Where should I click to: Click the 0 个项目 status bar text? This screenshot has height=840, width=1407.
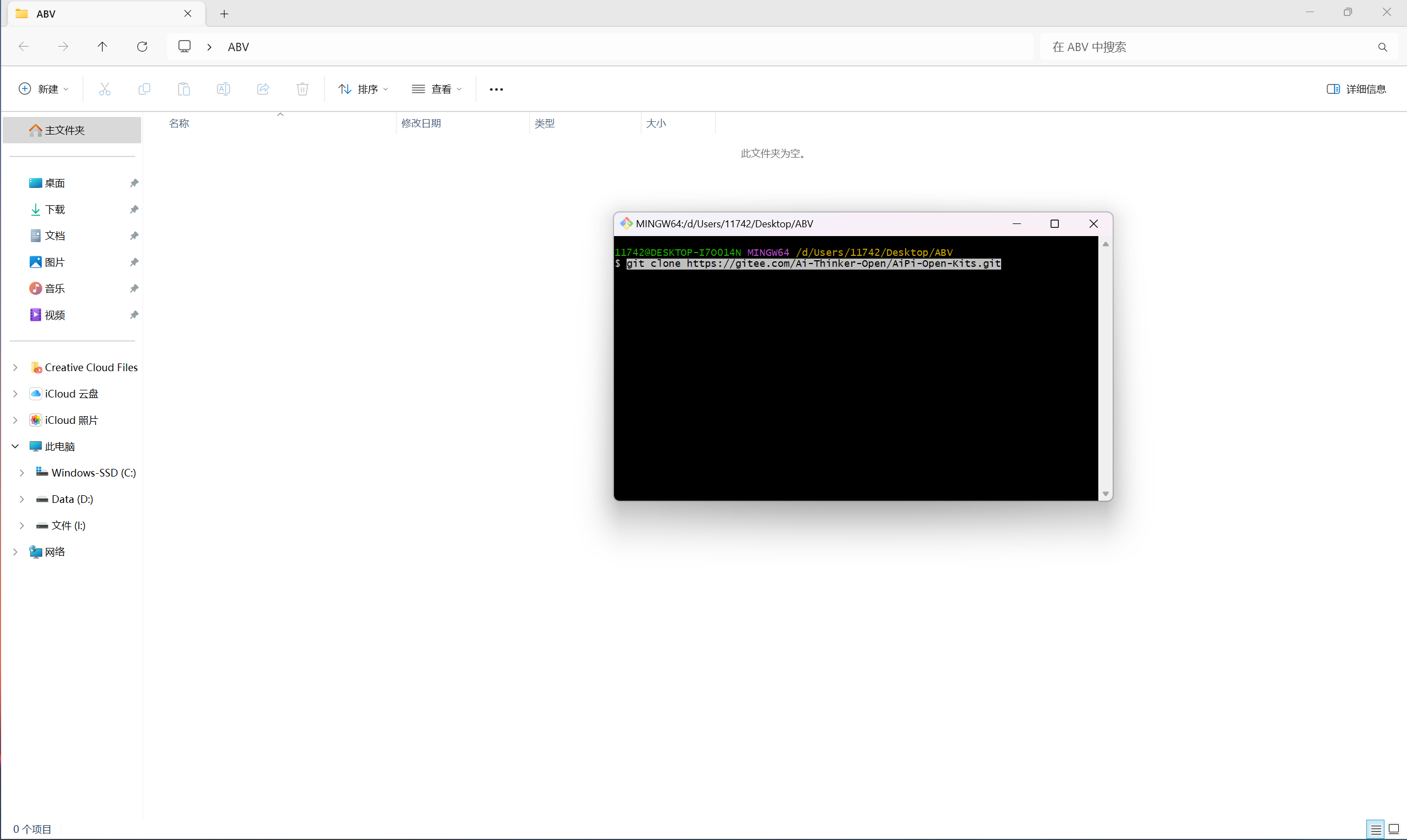point(32,829)
